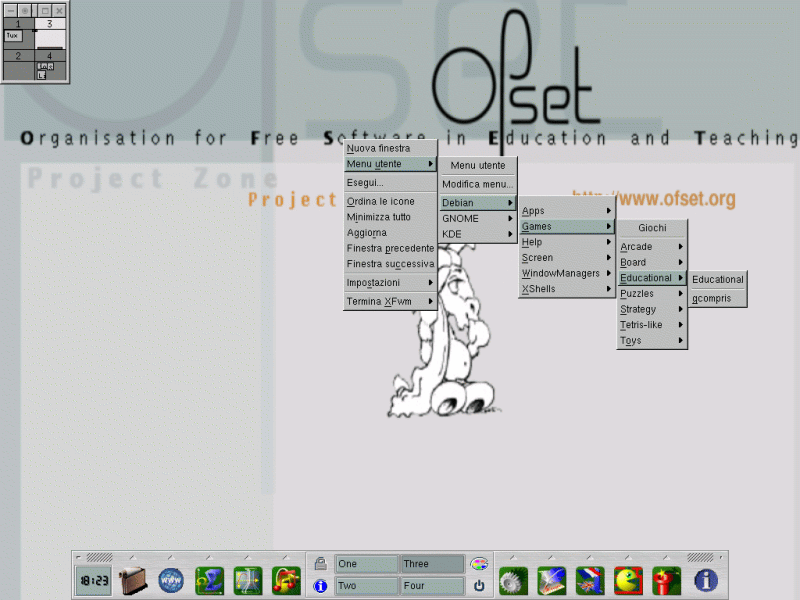Viewport: 800px width, 600px height.
Task: Switch to workspace Three on the panel
Action: pos(433,564)
